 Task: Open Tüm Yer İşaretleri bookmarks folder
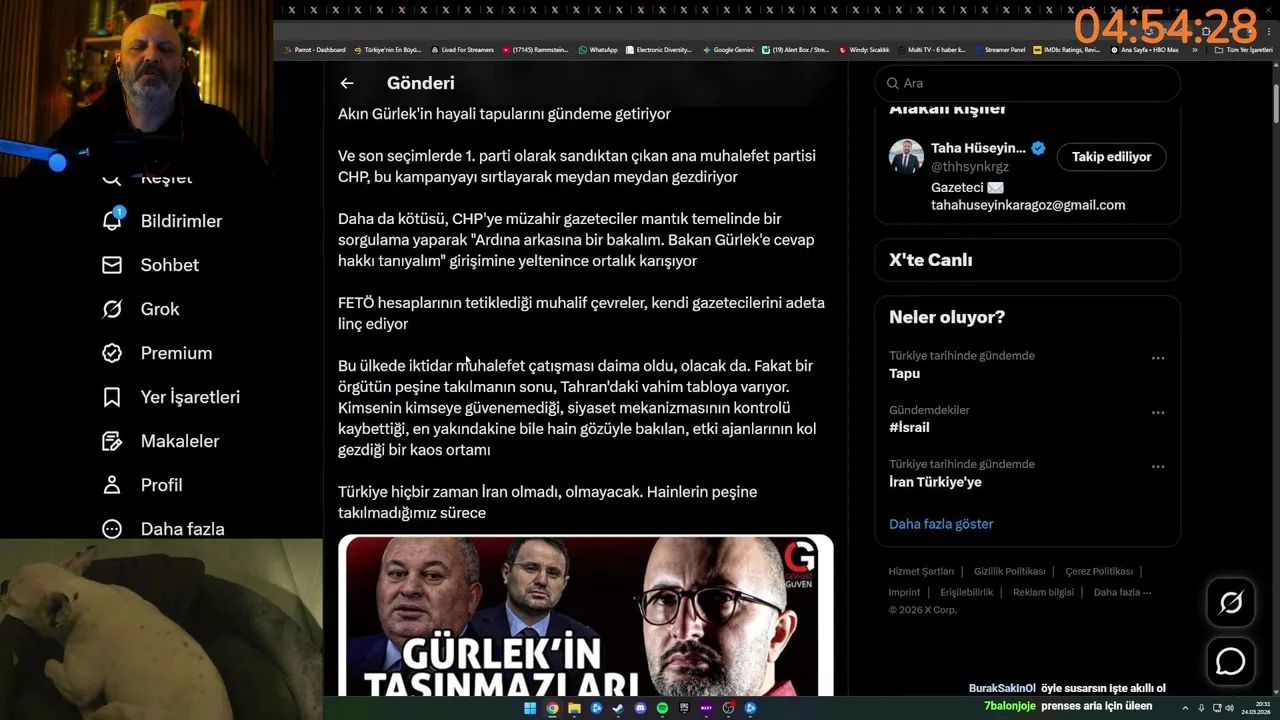pos(1245,49)
